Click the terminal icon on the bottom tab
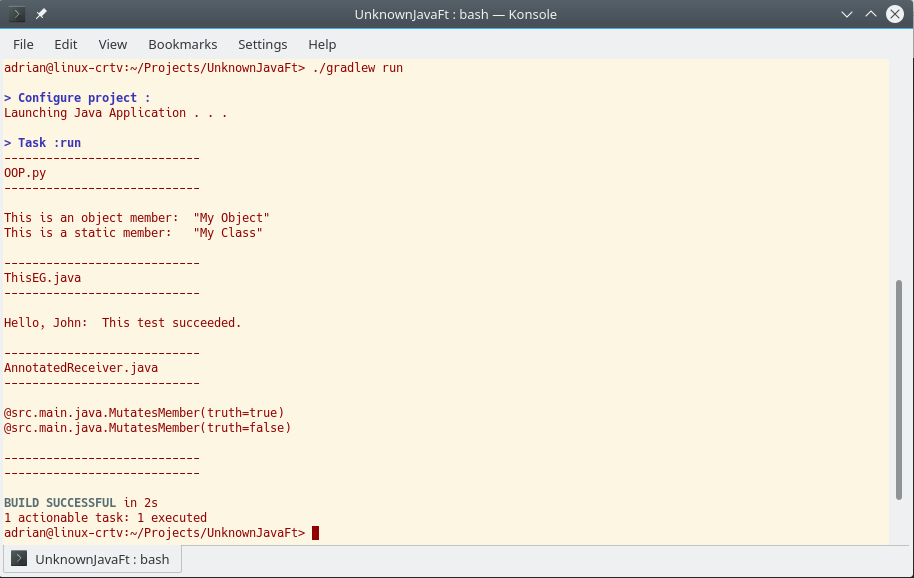 click(19, 559)
